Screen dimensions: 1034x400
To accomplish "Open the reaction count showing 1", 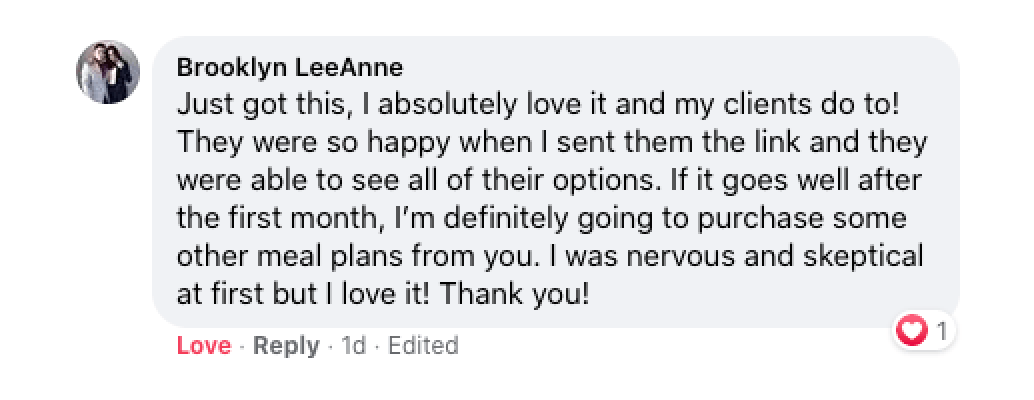I will (x=941, y=329).
